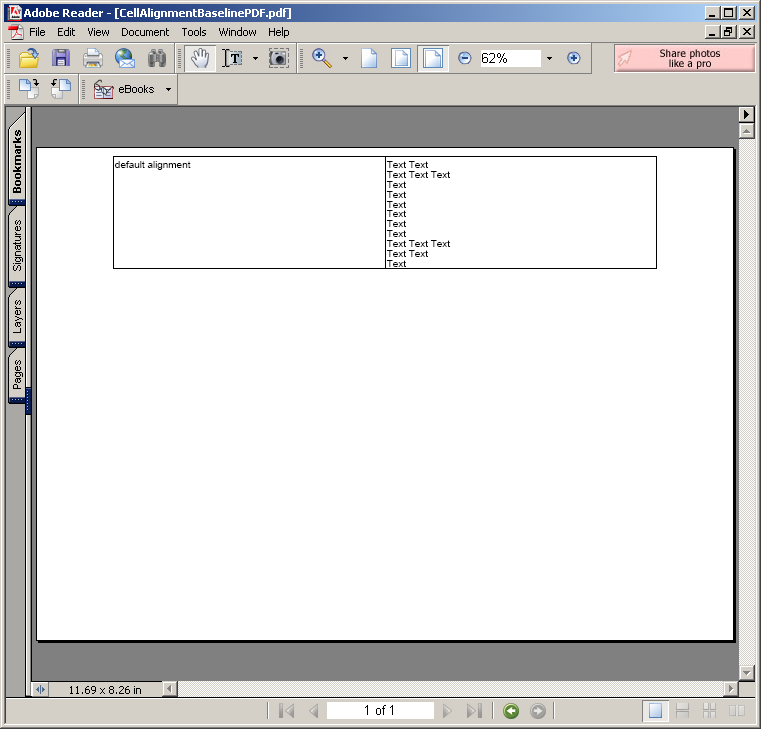Click the page number field
The height and width of the screenshot is (729, 761).
[x=380, y=711]
